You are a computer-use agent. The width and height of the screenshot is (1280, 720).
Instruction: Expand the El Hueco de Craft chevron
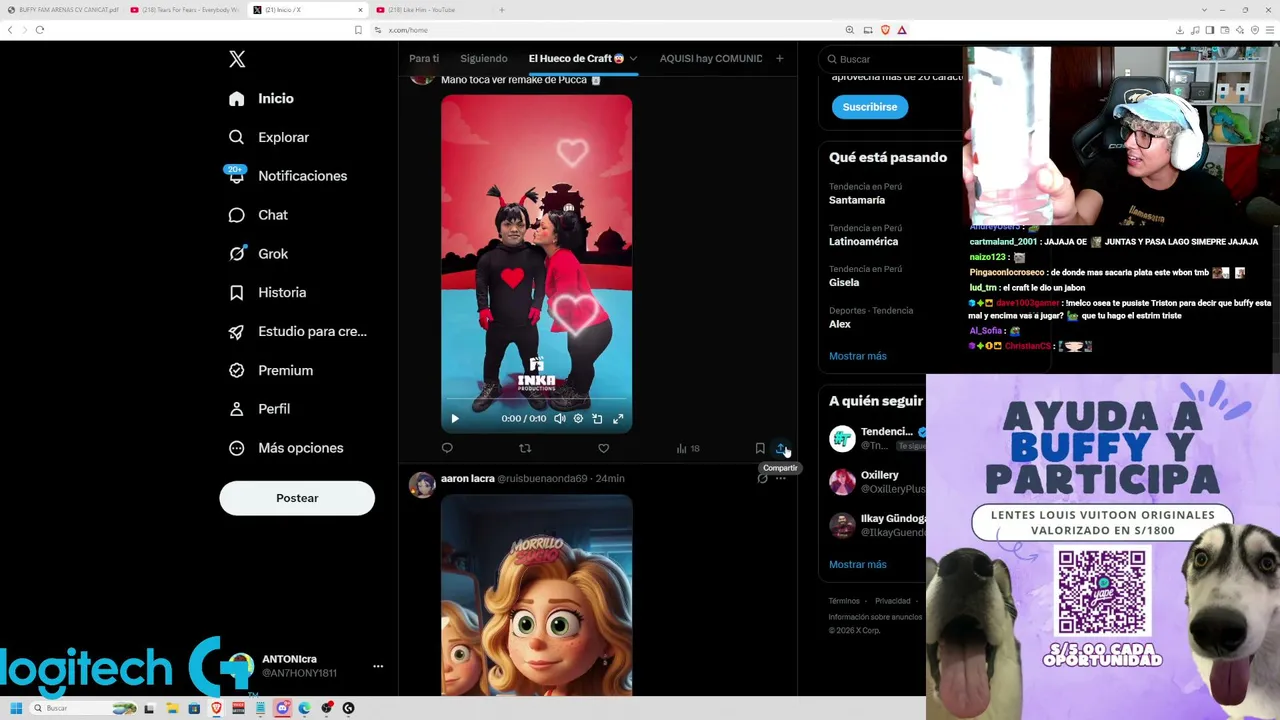(633, 58)
